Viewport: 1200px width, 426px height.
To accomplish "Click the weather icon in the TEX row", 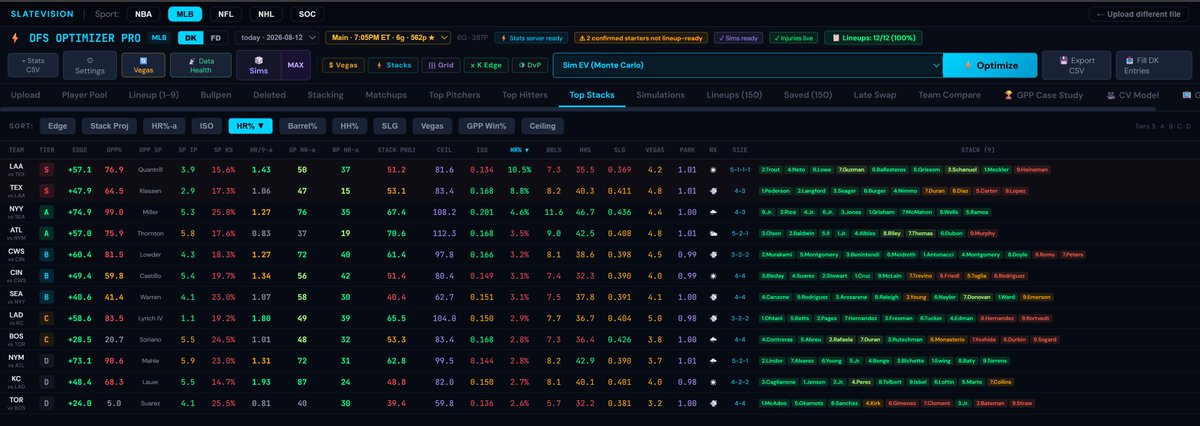I will pos(713,189).
